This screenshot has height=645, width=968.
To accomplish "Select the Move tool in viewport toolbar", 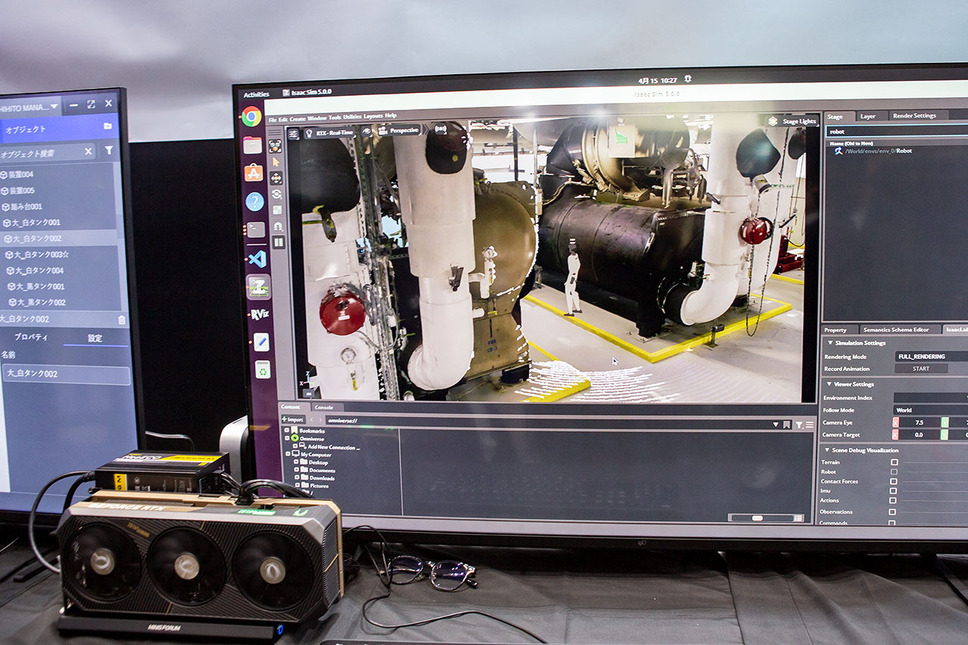I will (276, 177).
